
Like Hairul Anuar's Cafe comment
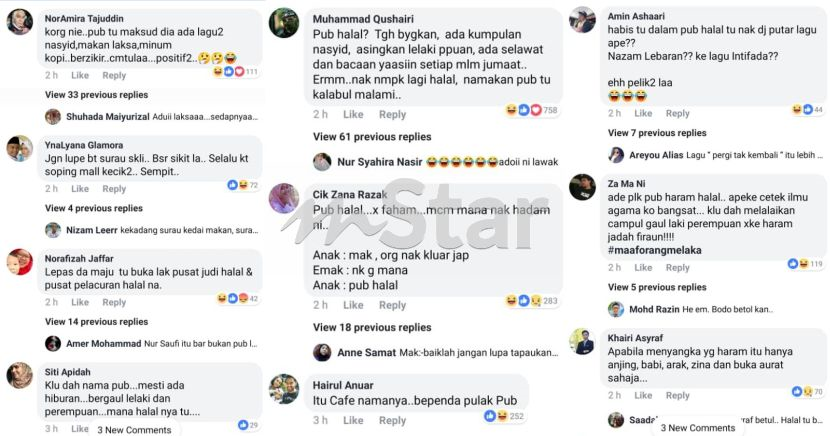353,420
